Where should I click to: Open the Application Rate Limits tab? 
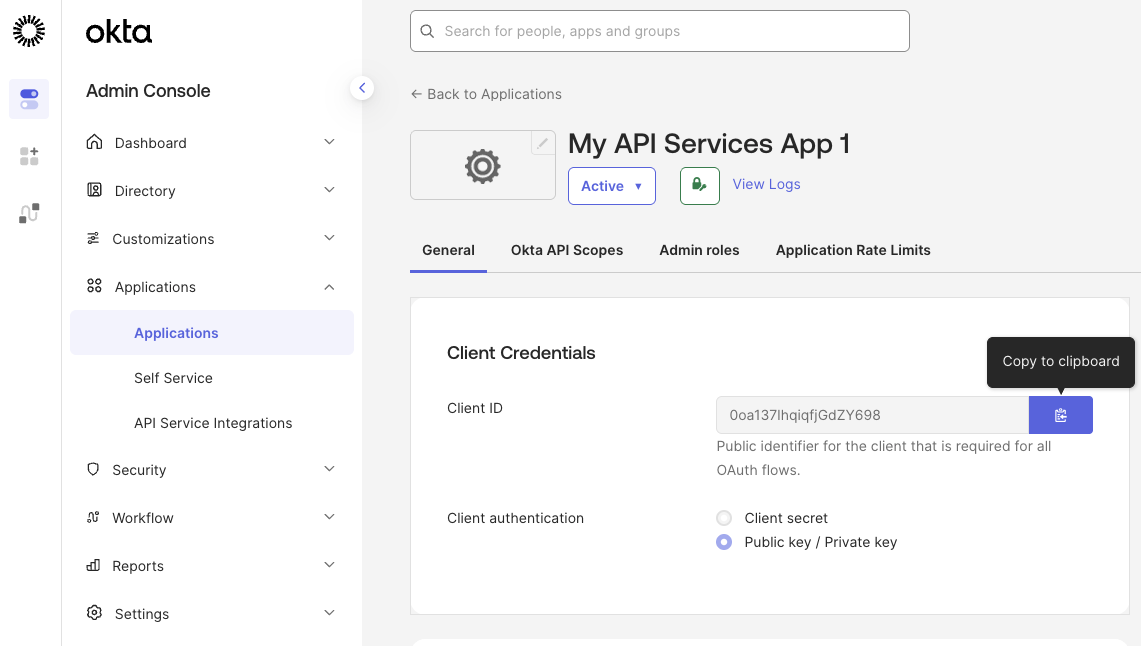(x=853, y=250)
